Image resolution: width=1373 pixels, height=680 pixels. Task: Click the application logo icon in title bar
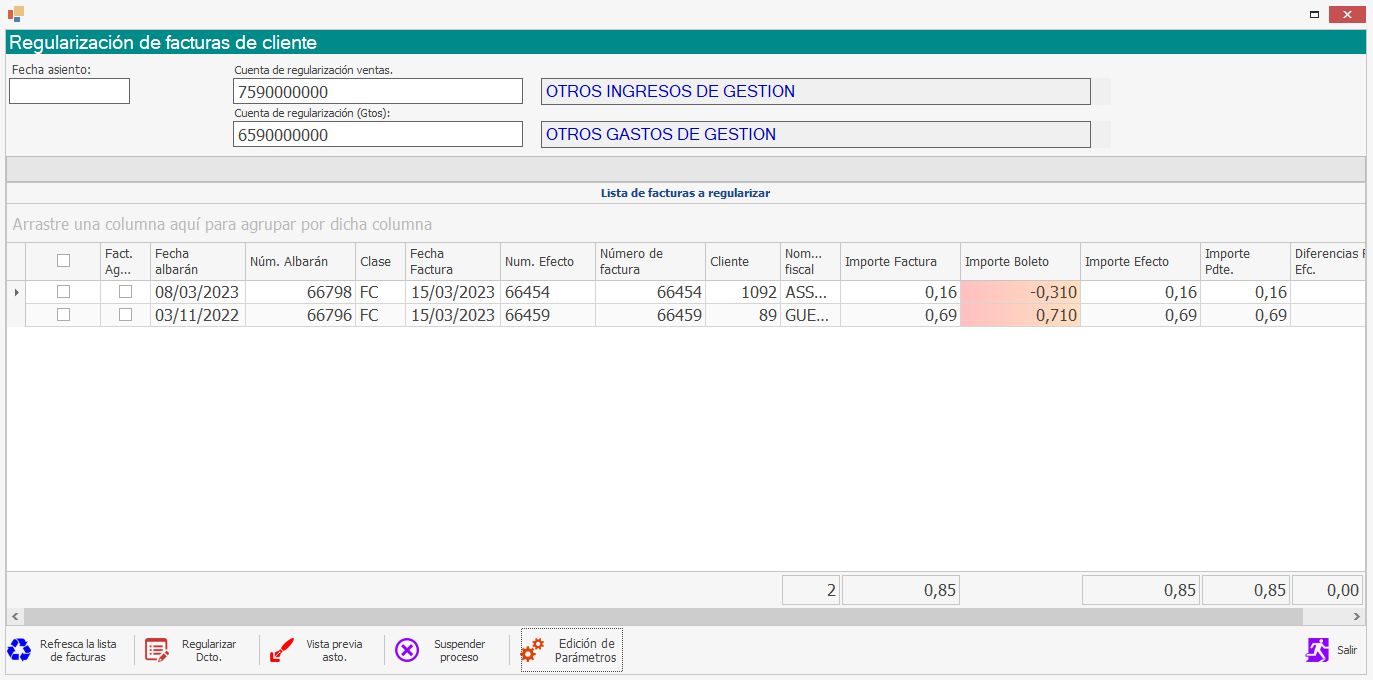pos(15,14)
